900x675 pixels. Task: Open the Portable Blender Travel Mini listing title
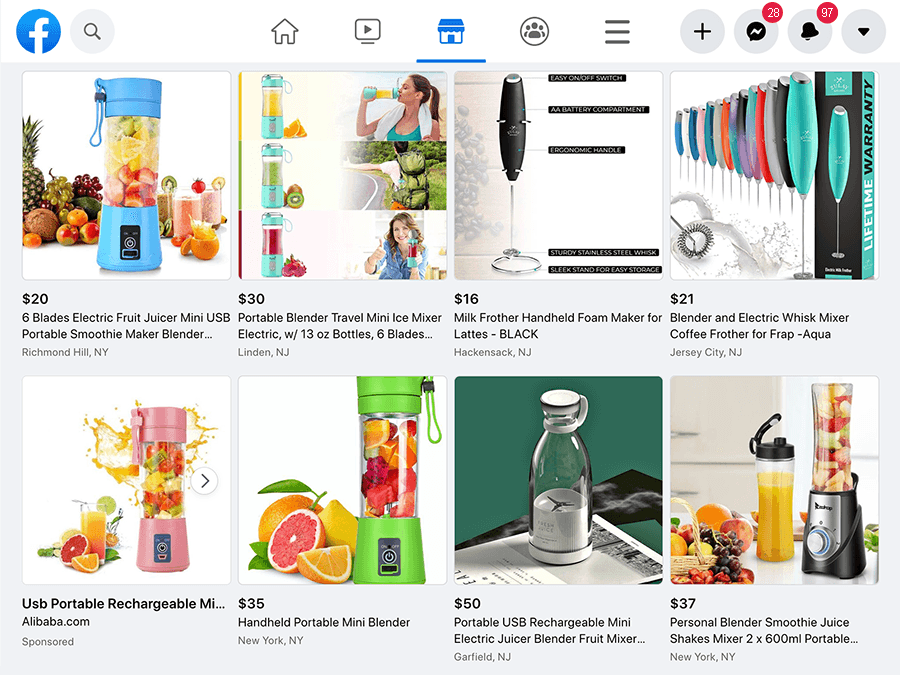[x=340, y=325]
